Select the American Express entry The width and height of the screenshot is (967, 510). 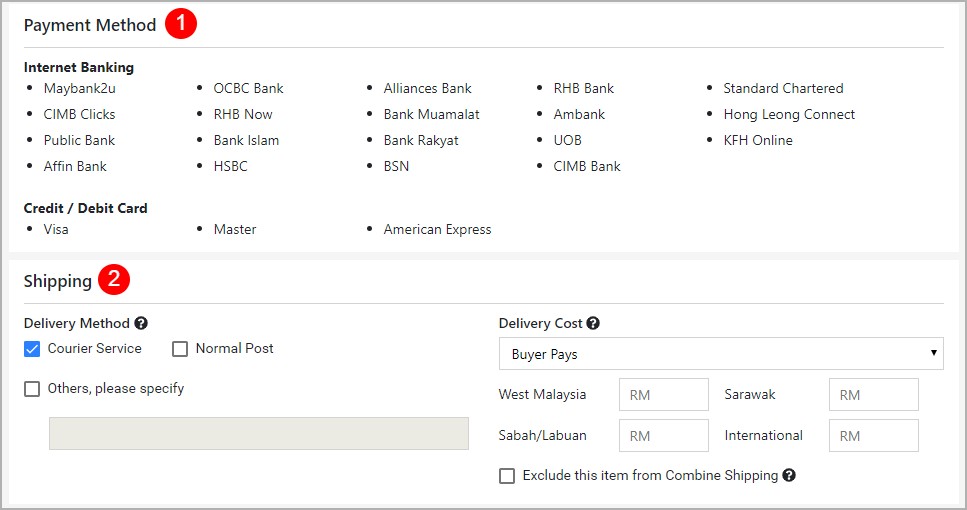click(x=437, y=229)
